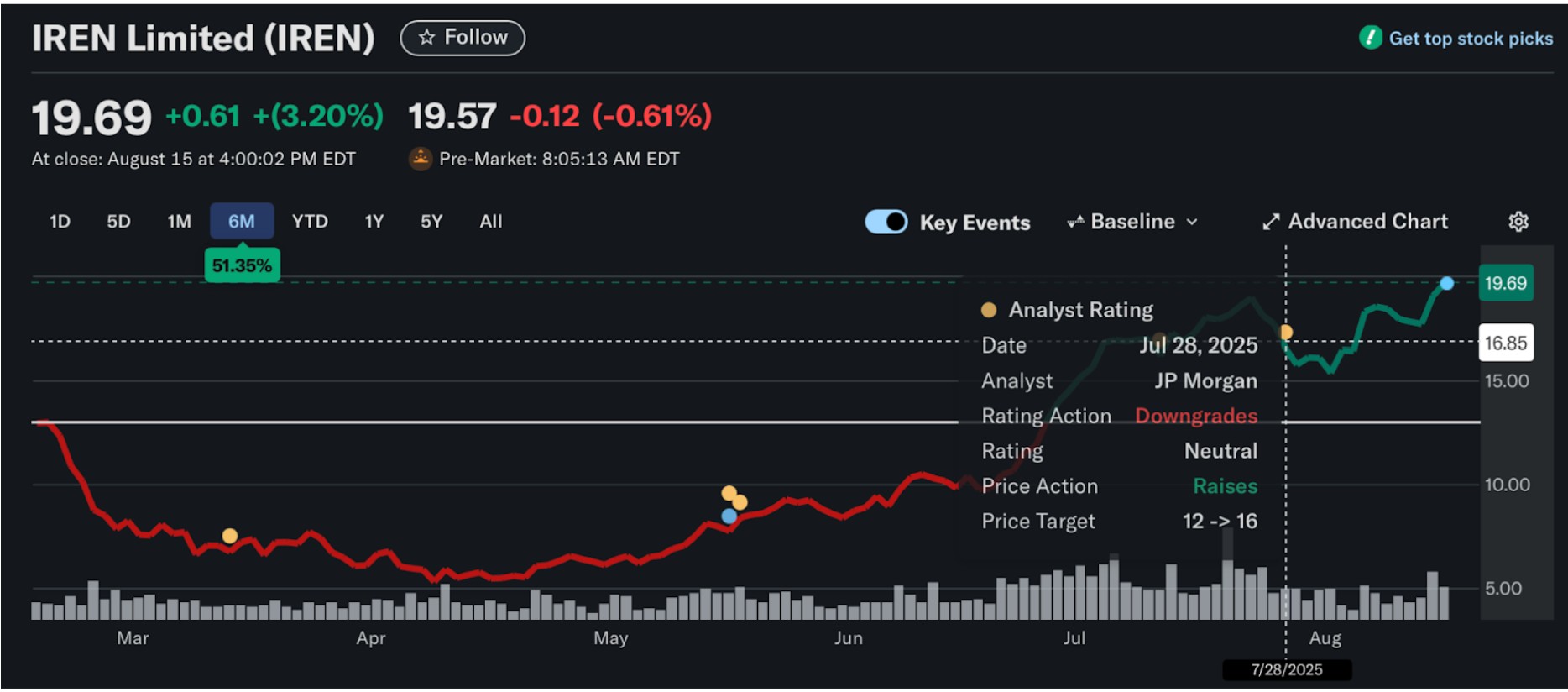Click the blue dot at latest price
This screenshot has height=692, width=1568.
[1446, 284]
